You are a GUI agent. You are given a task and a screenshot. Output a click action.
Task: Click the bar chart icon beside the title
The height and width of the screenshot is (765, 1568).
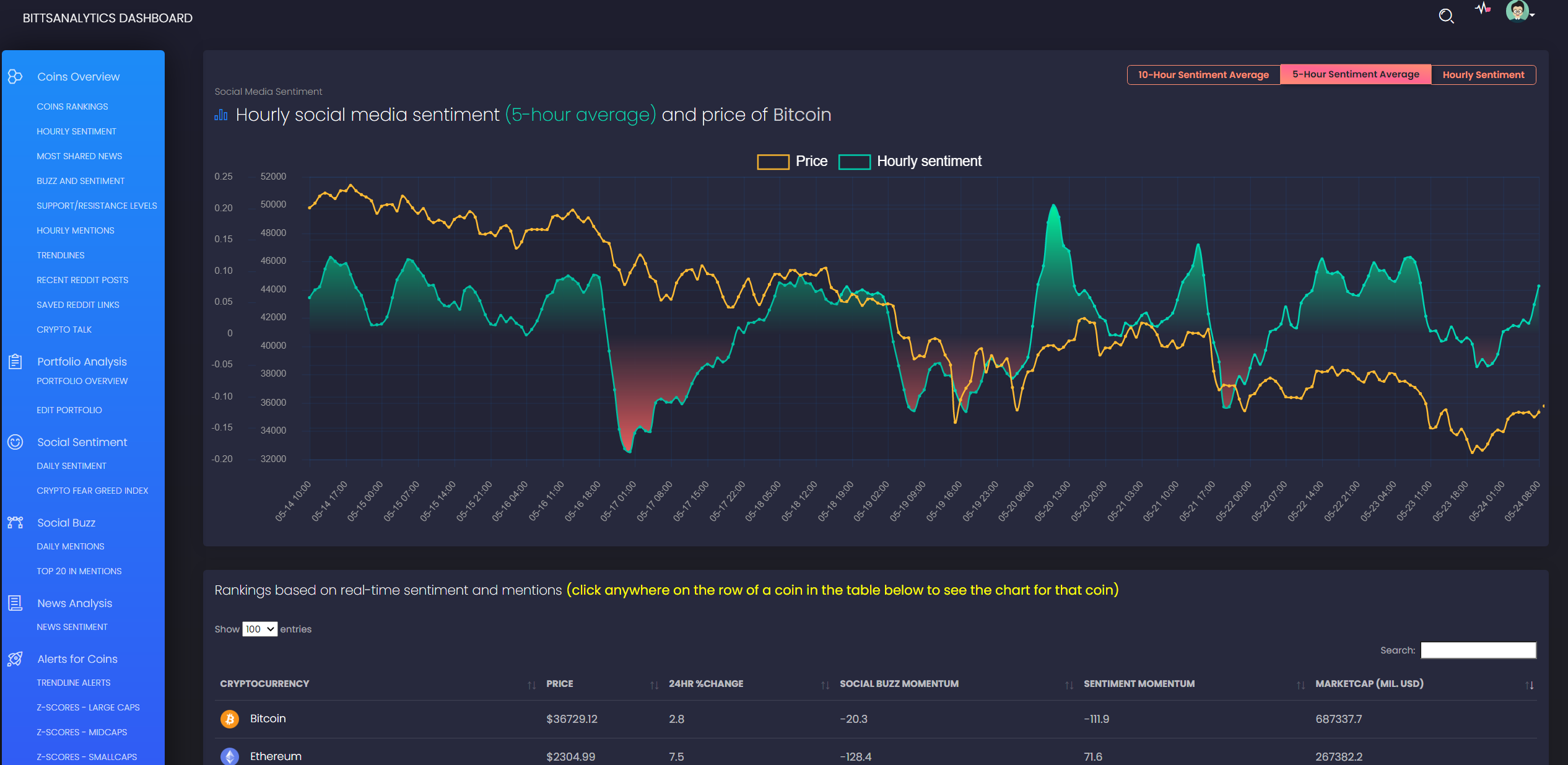221,115
